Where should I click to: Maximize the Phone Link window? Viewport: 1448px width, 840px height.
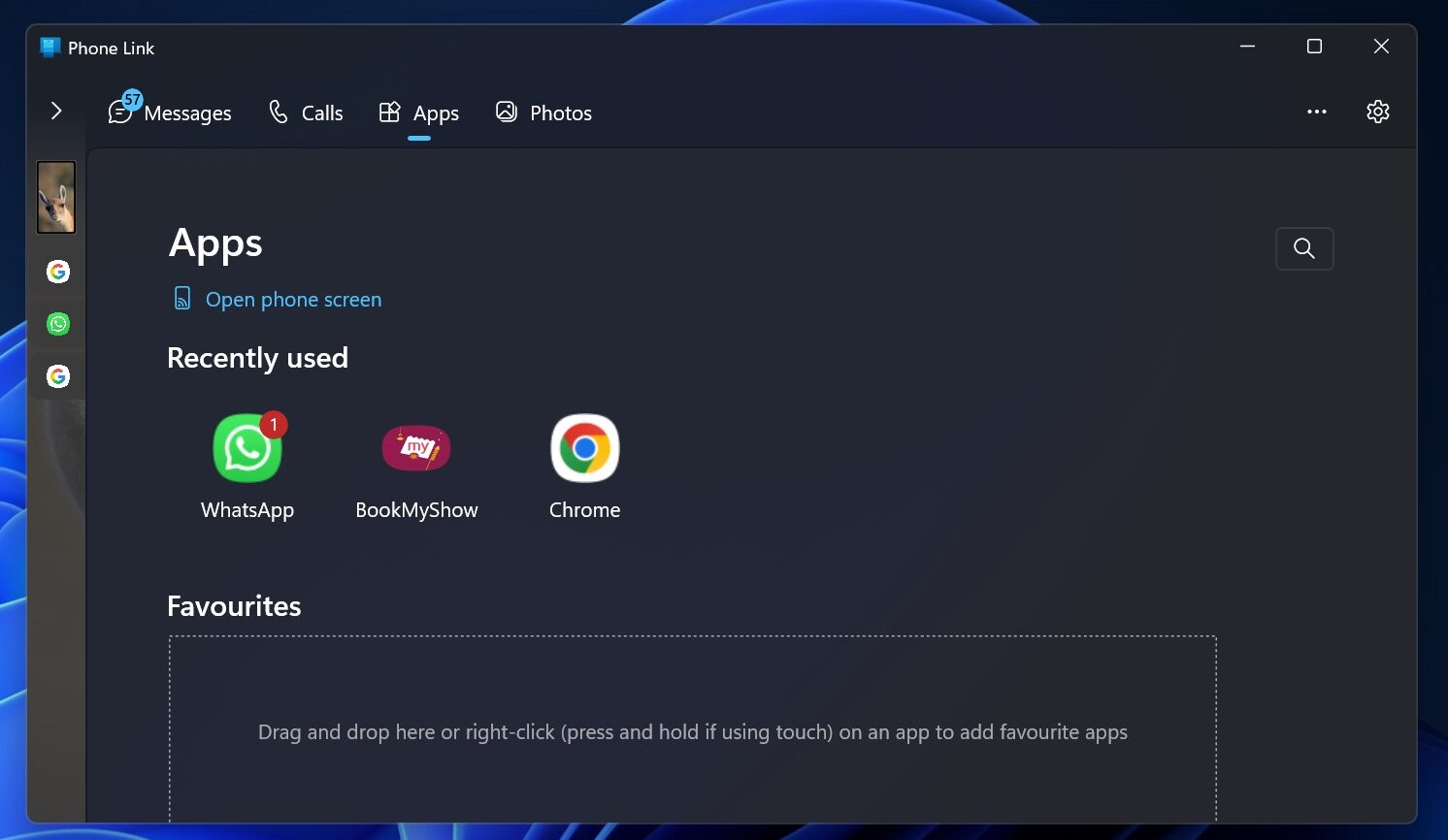(x=1314, y=47)
